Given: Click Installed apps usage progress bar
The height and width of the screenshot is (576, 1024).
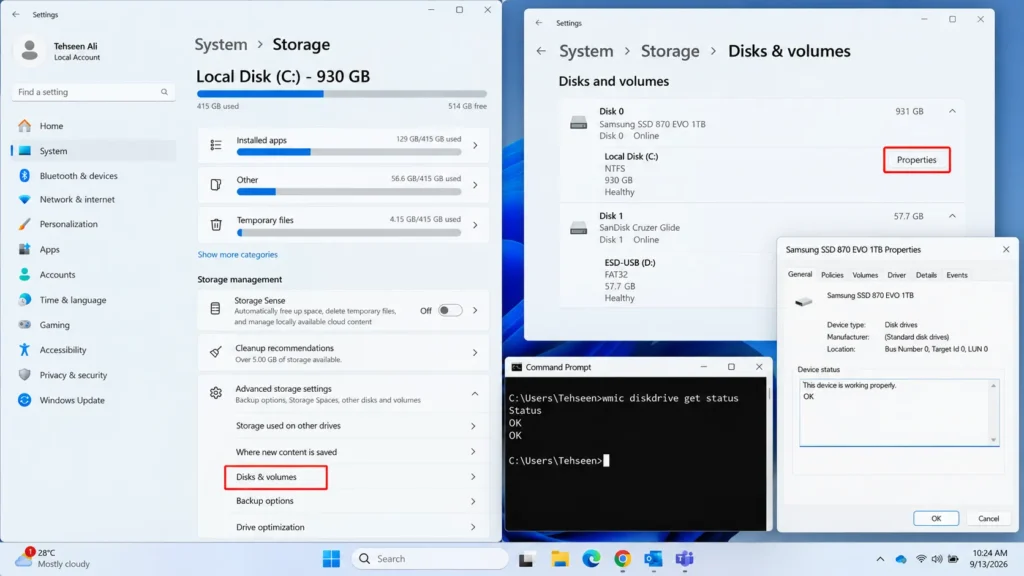Looking at the screenshot, I should (349, 152).
